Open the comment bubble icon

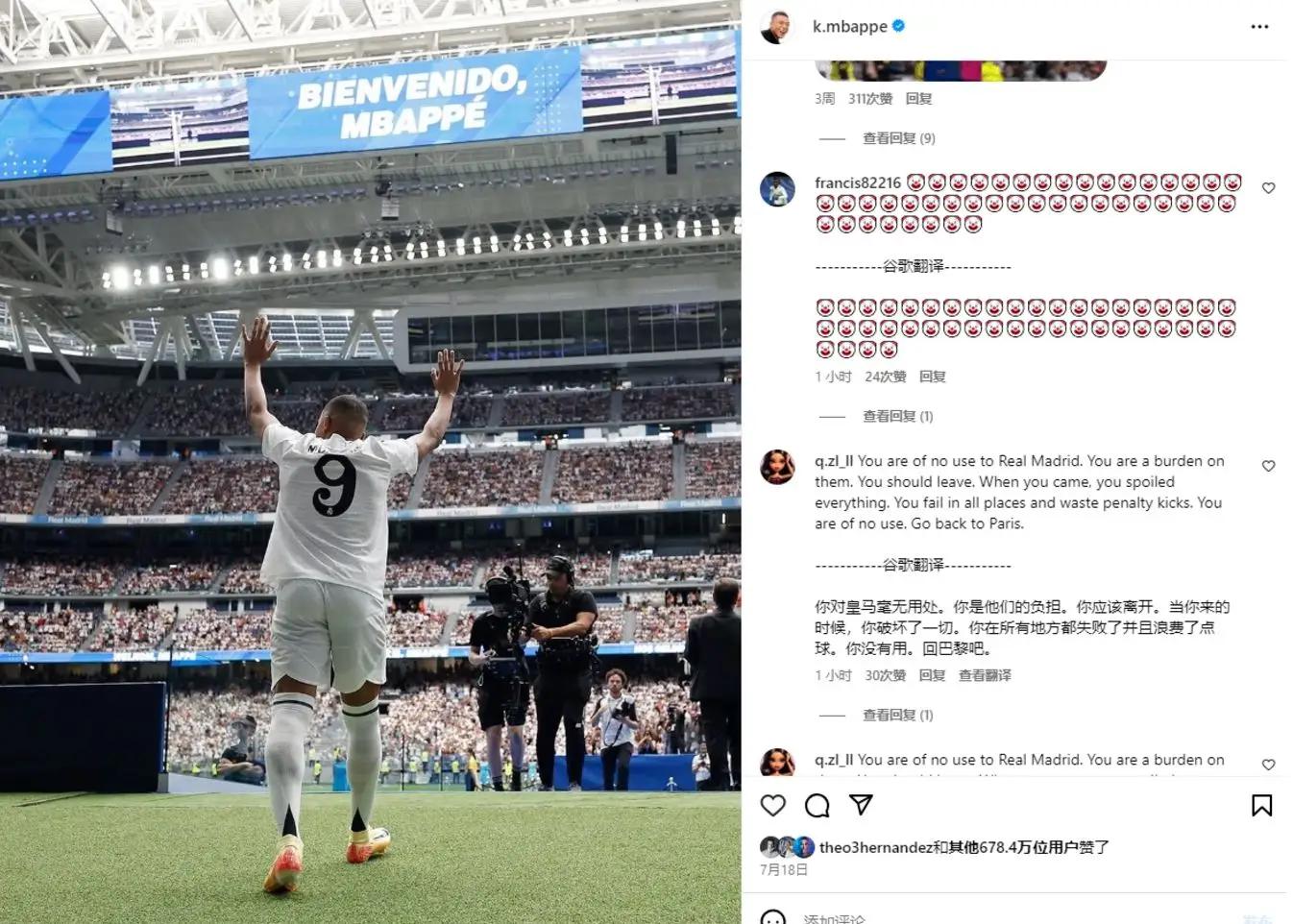coord(817,805)
